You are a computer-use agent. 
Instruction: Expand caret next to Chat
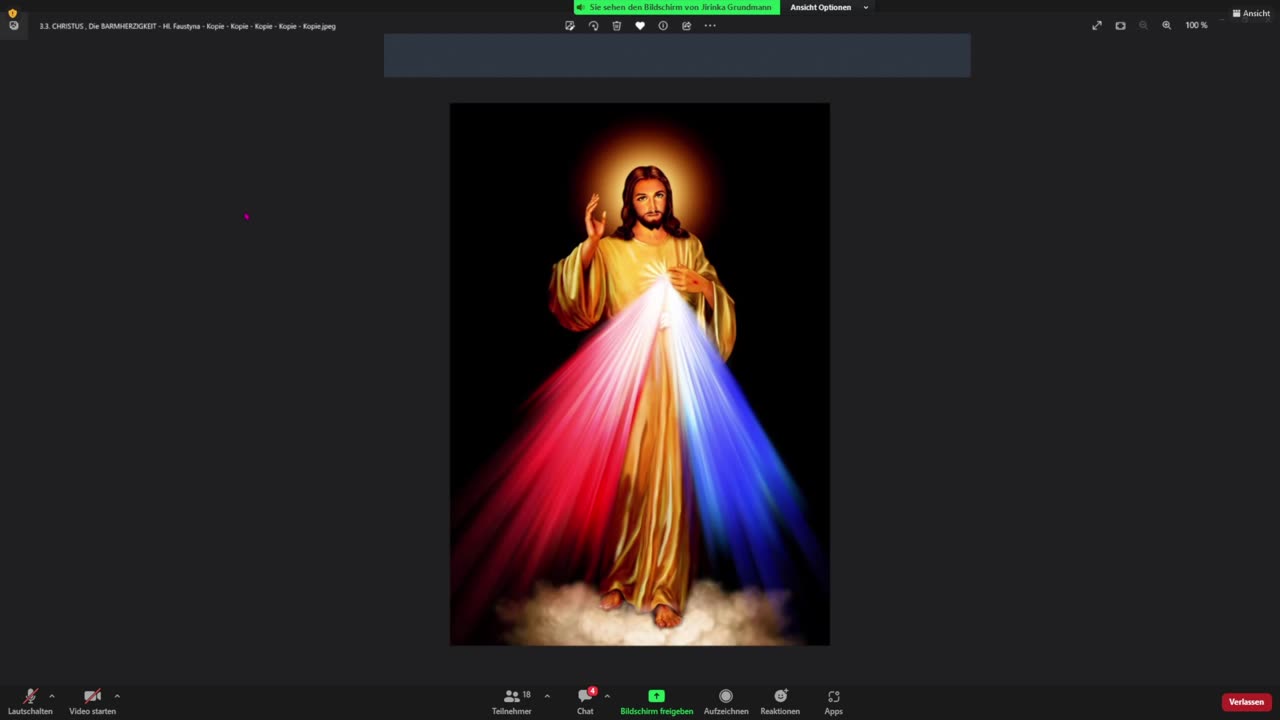[x=607, y=696]
